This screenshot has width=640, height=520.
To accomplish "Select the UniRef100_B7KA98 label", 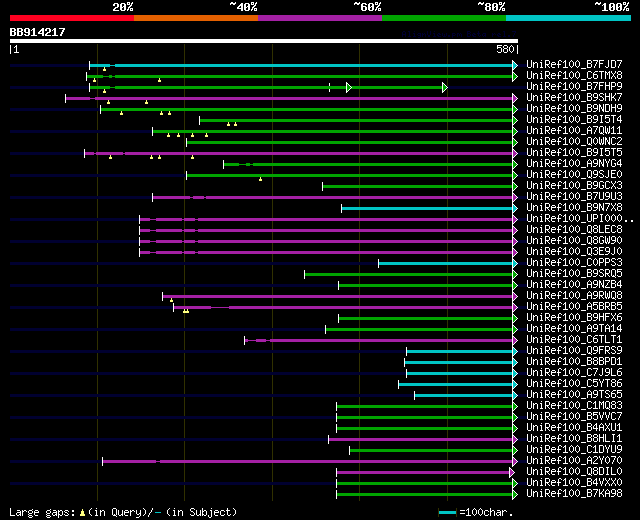I will [574, 494].
